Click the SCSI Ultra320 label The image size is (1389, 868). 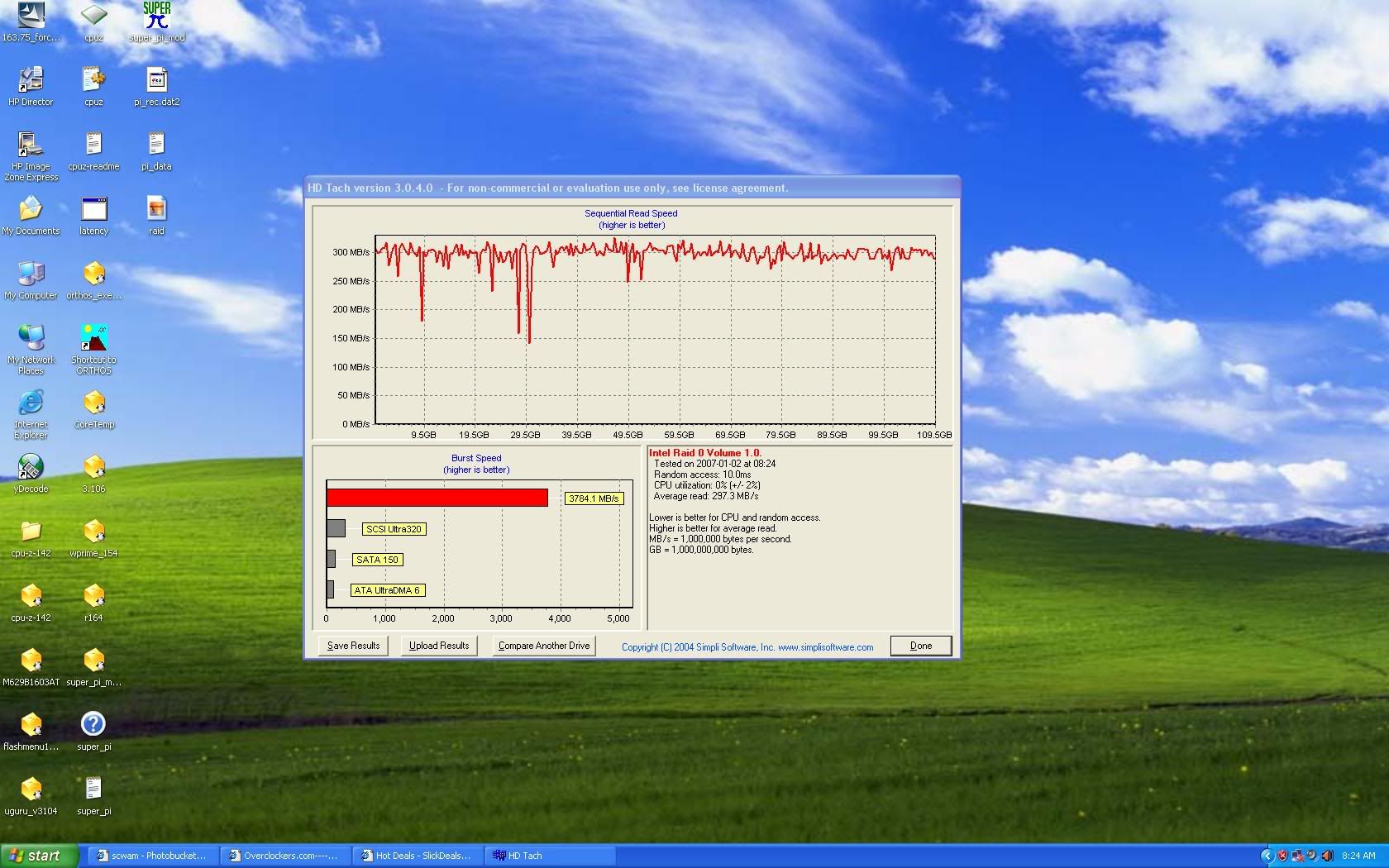click(x=394, y=529)
